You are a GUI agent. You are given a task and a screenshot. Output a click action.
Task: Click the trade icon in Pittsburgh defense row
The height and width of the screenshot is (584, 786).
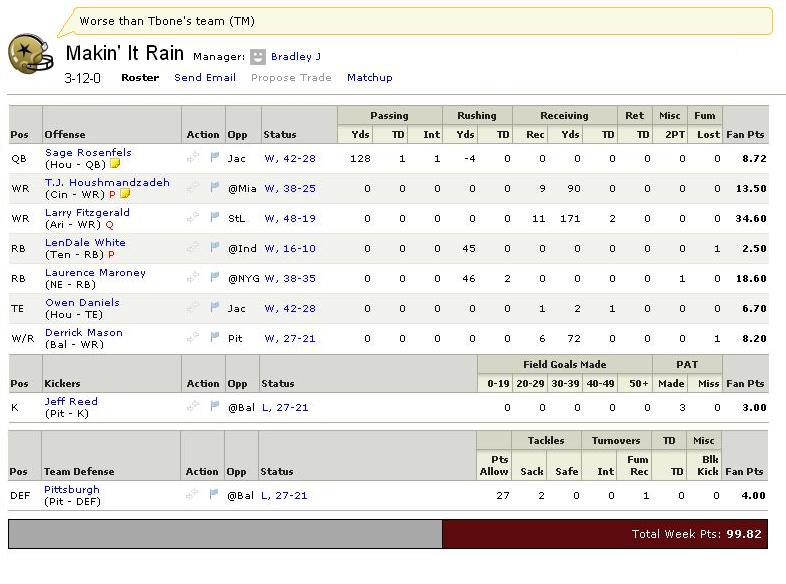tap(191, 495)
